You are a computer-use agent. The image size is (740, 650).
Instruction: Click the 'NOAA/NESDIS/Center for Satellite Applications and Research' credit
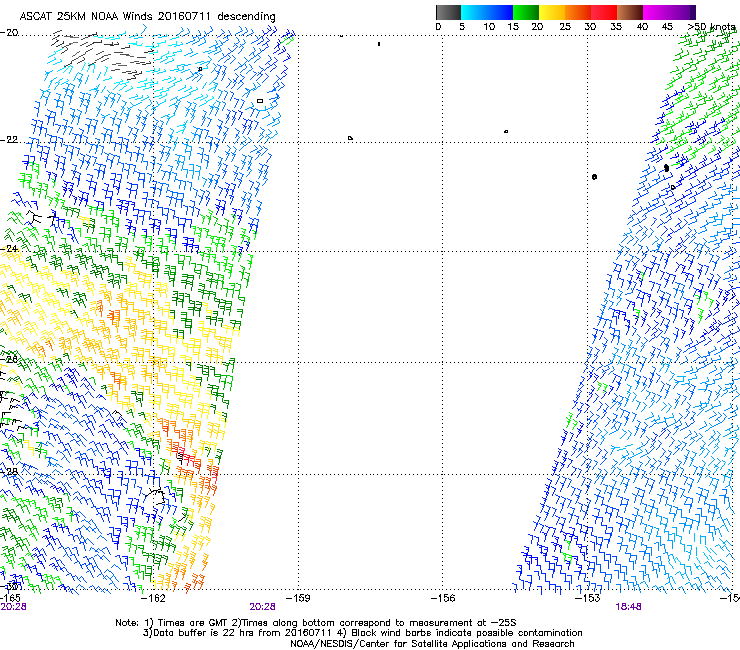coord(432,644)
